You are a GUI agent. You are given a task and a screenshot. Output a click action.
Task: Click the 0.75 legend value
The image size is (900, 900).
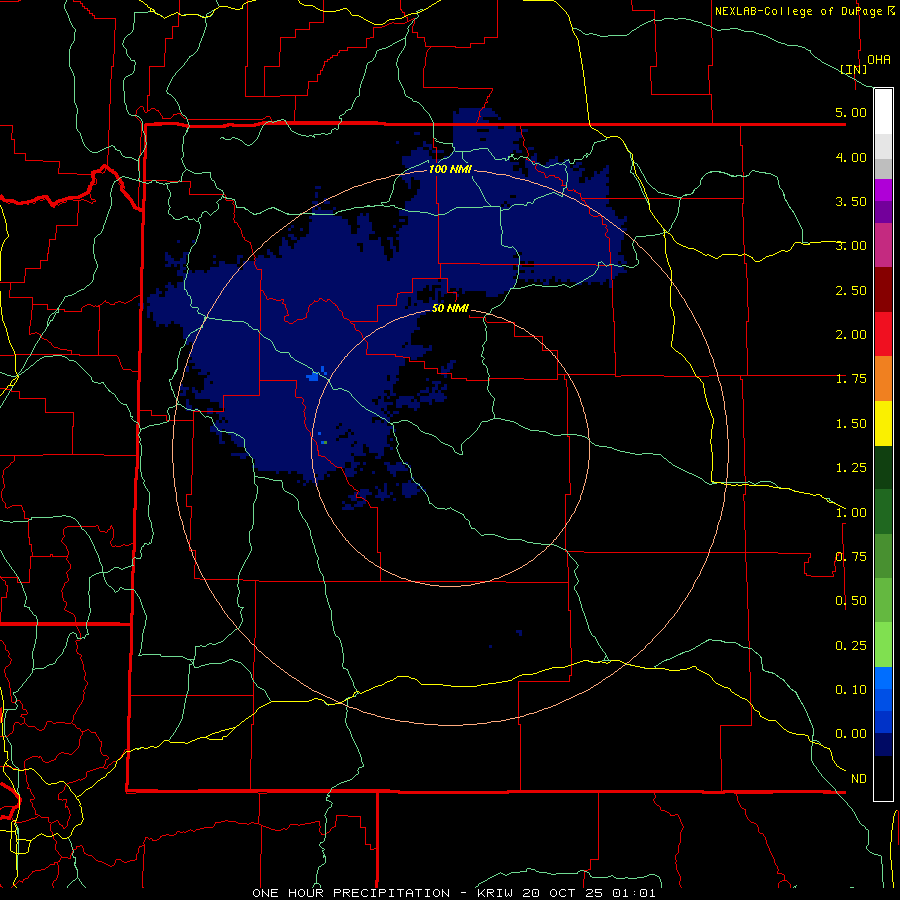pyautogui.click(x=851, y=557)
